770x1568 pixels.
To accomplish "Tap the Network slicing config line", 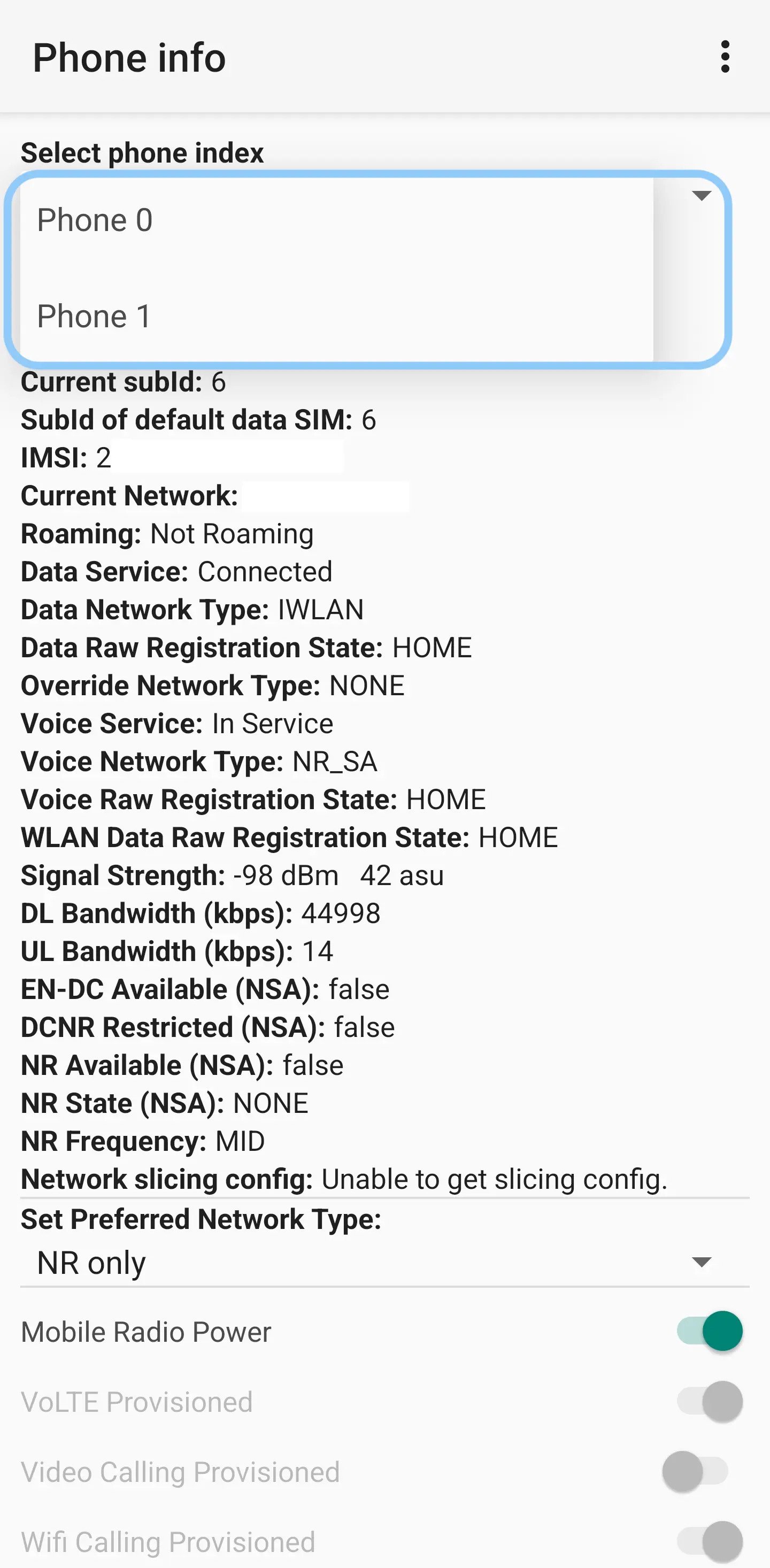I will [x=344, y=1179].
